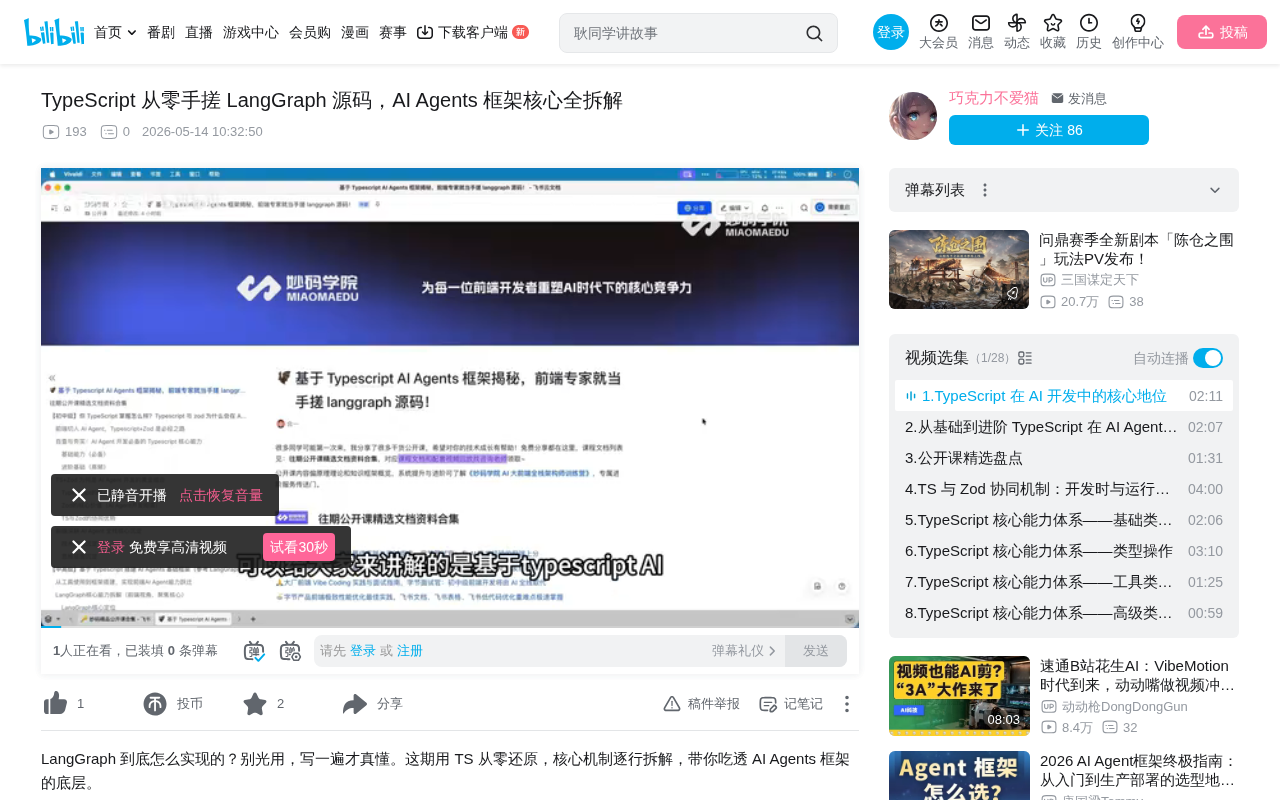Open 游戏中心 in navigation bar
Screen dimensions: 1280x800
(251, 32)
